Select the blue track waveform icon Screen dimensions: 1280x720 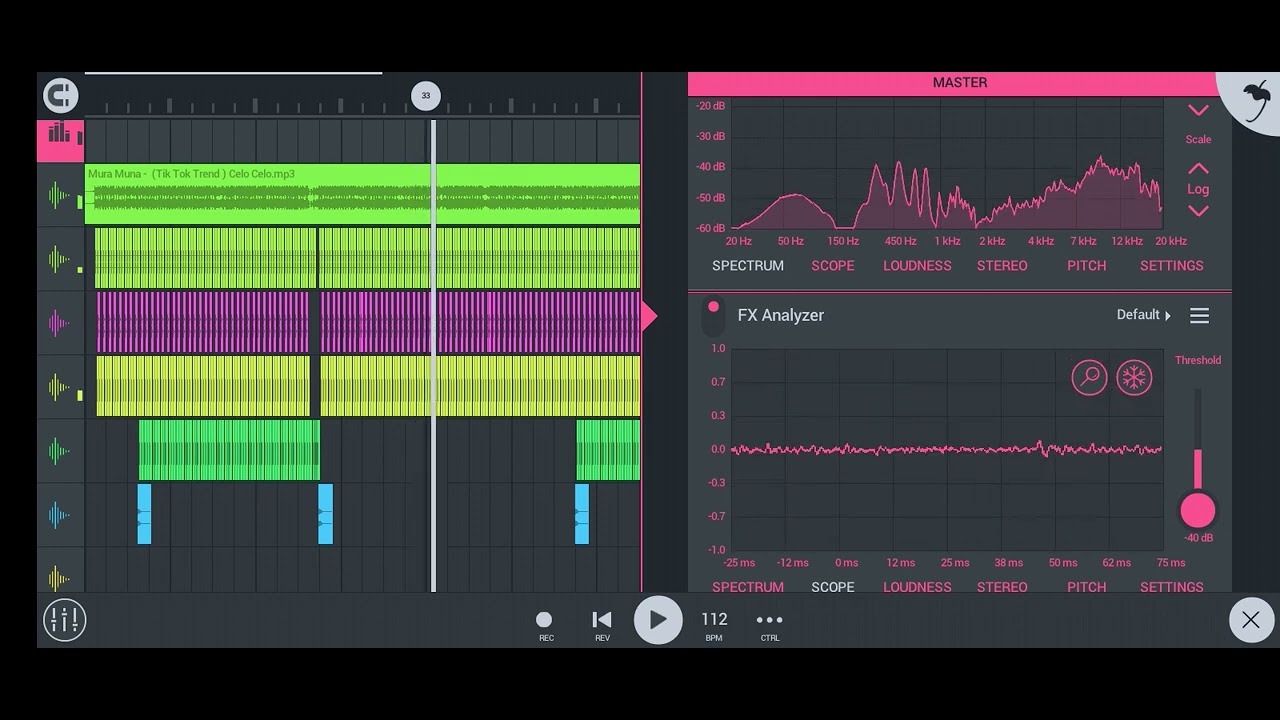pos(59,515)
